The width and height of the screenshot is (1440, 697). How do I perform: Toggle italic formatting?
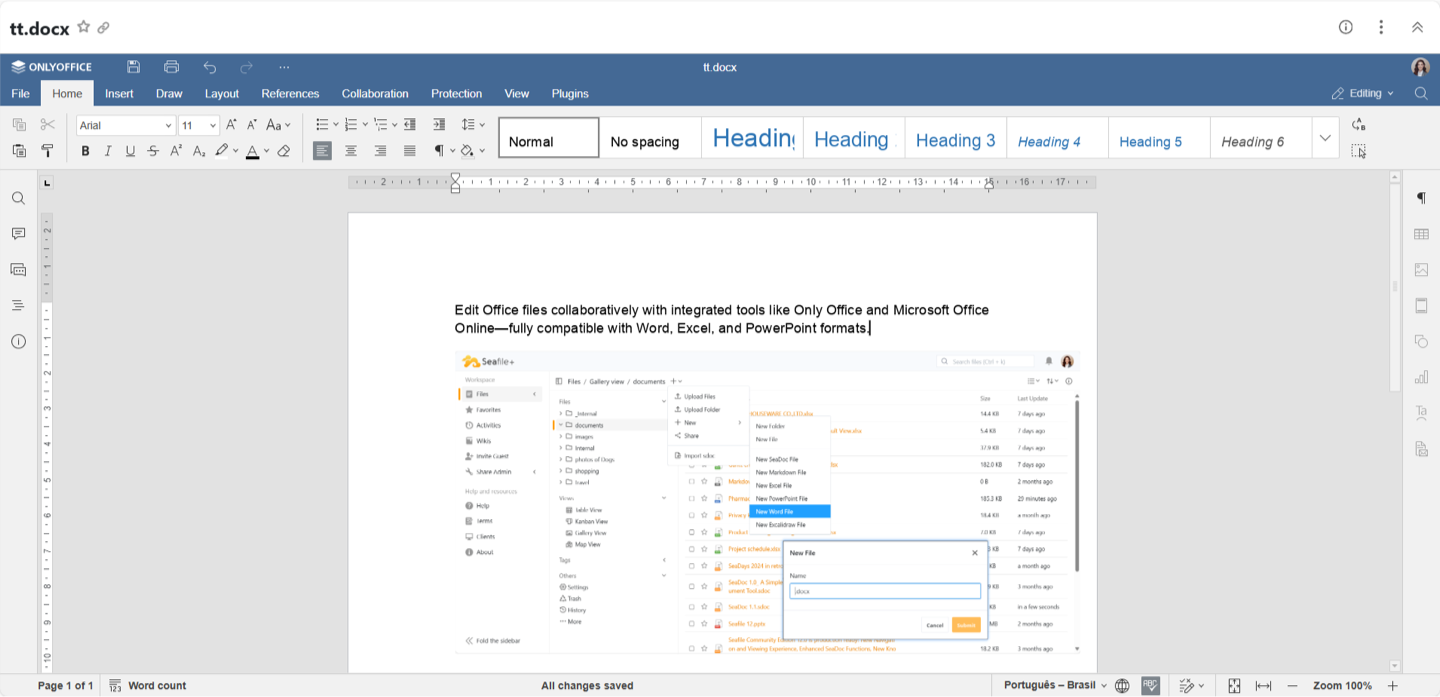click(x=108, y=151)
